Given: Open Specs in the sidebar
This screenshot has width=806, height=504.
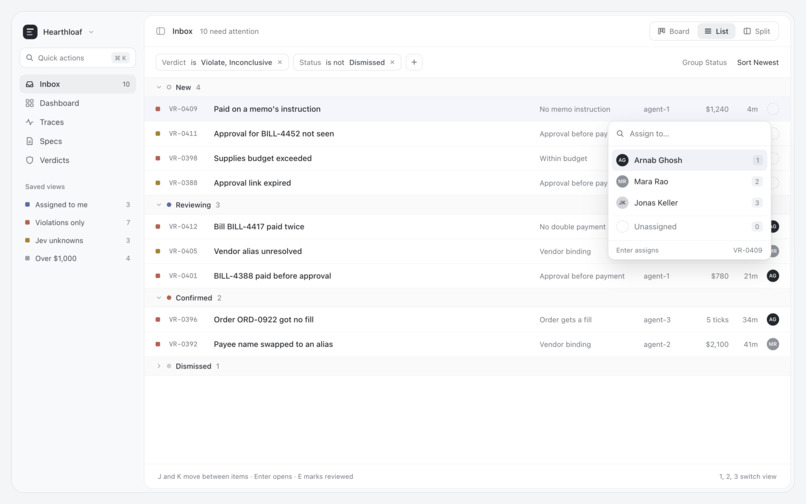Looking at the screenshot, I should point(78,141).
